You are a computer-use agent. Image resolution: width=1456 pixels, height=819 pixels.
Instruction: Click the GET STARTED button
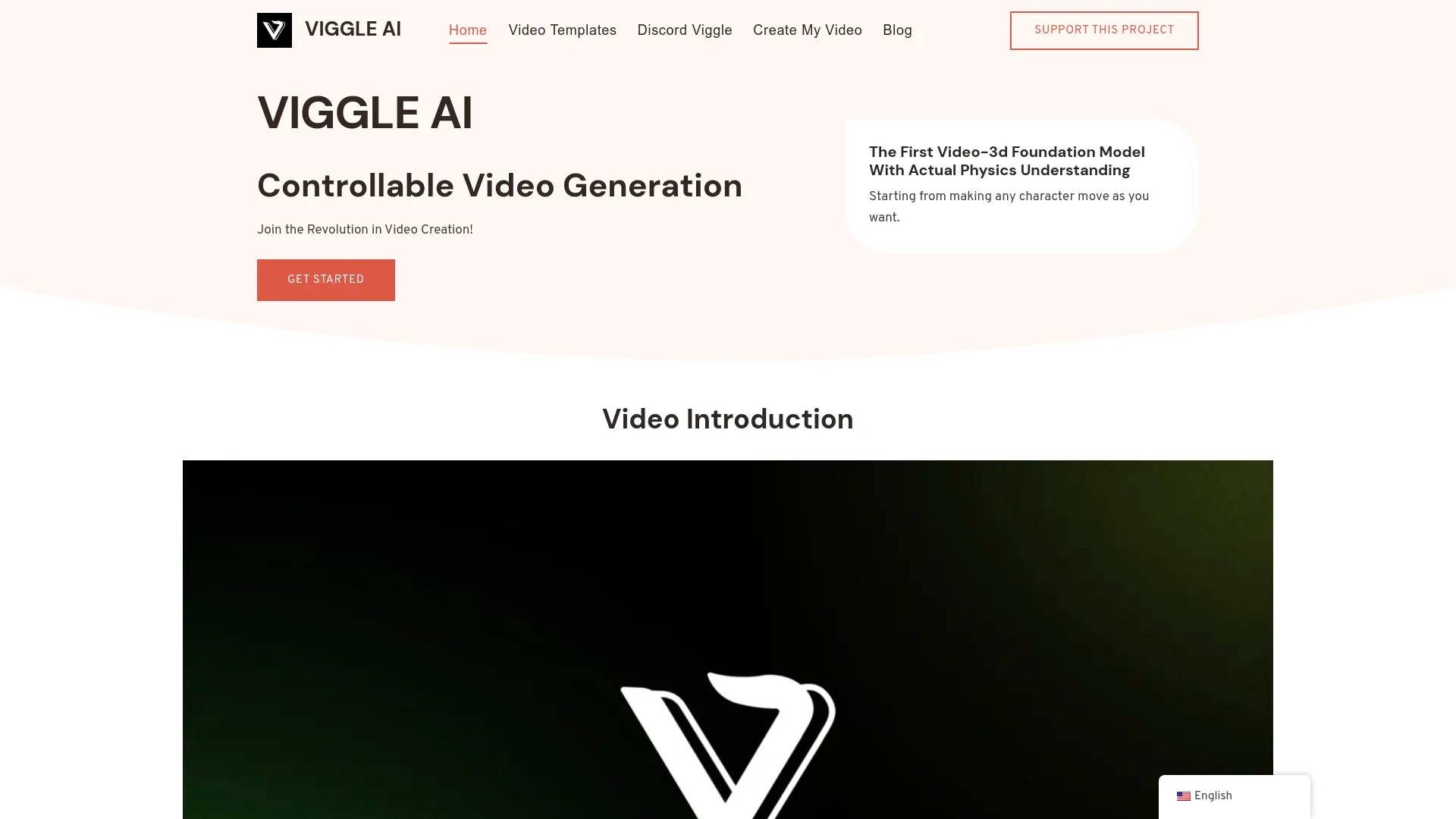point(326,280)
